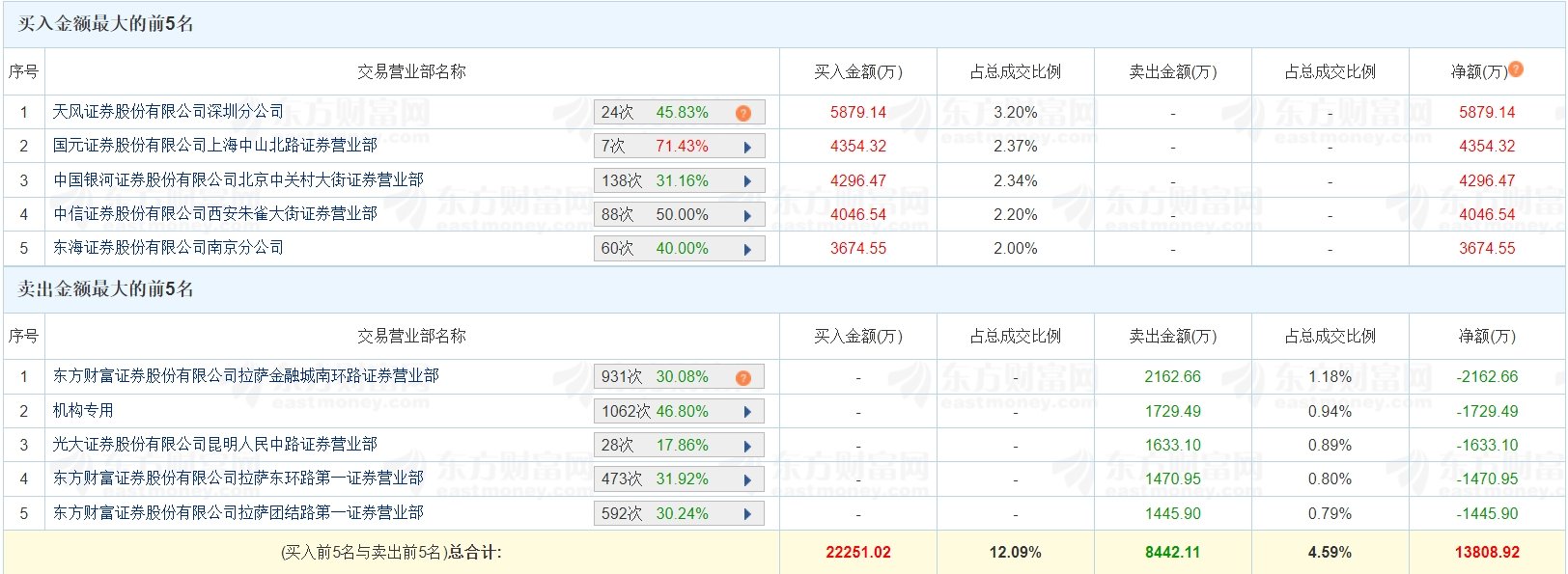Expand the blue arrow for 中信证券 50.00%
Screen dimensions: 1568x574
[747, 216]
